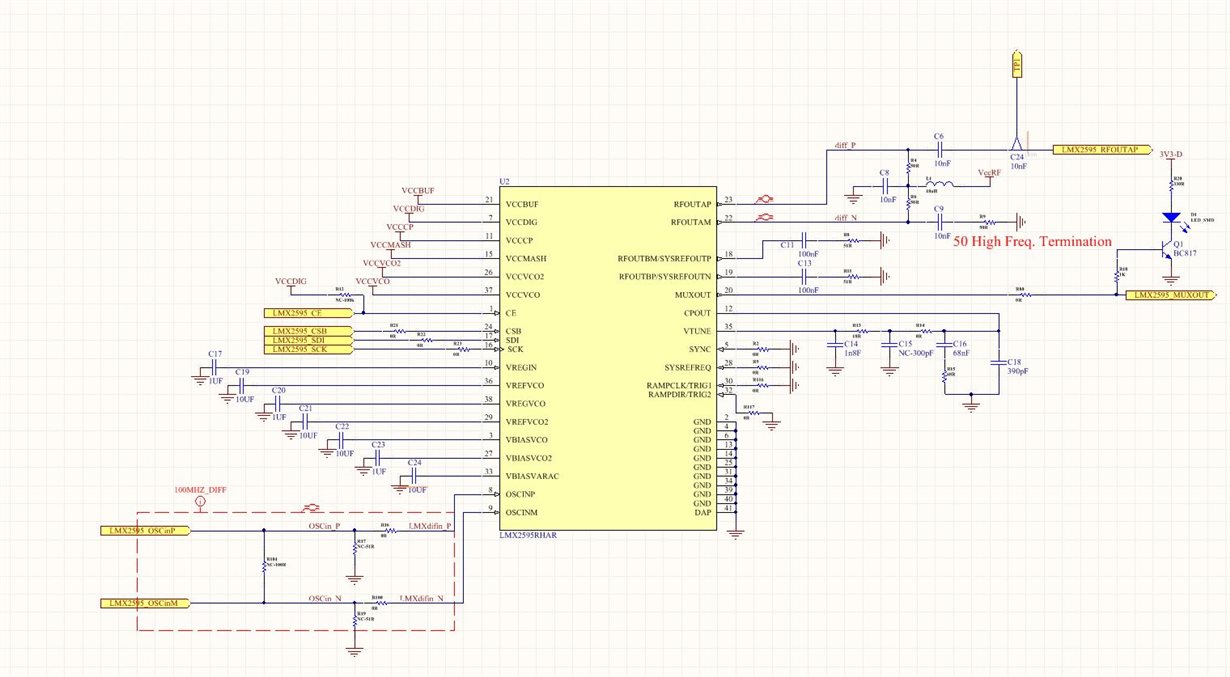Click capacitor C16 68nF symbol
Screen dimensions: 1230x677
click(943, 346)
